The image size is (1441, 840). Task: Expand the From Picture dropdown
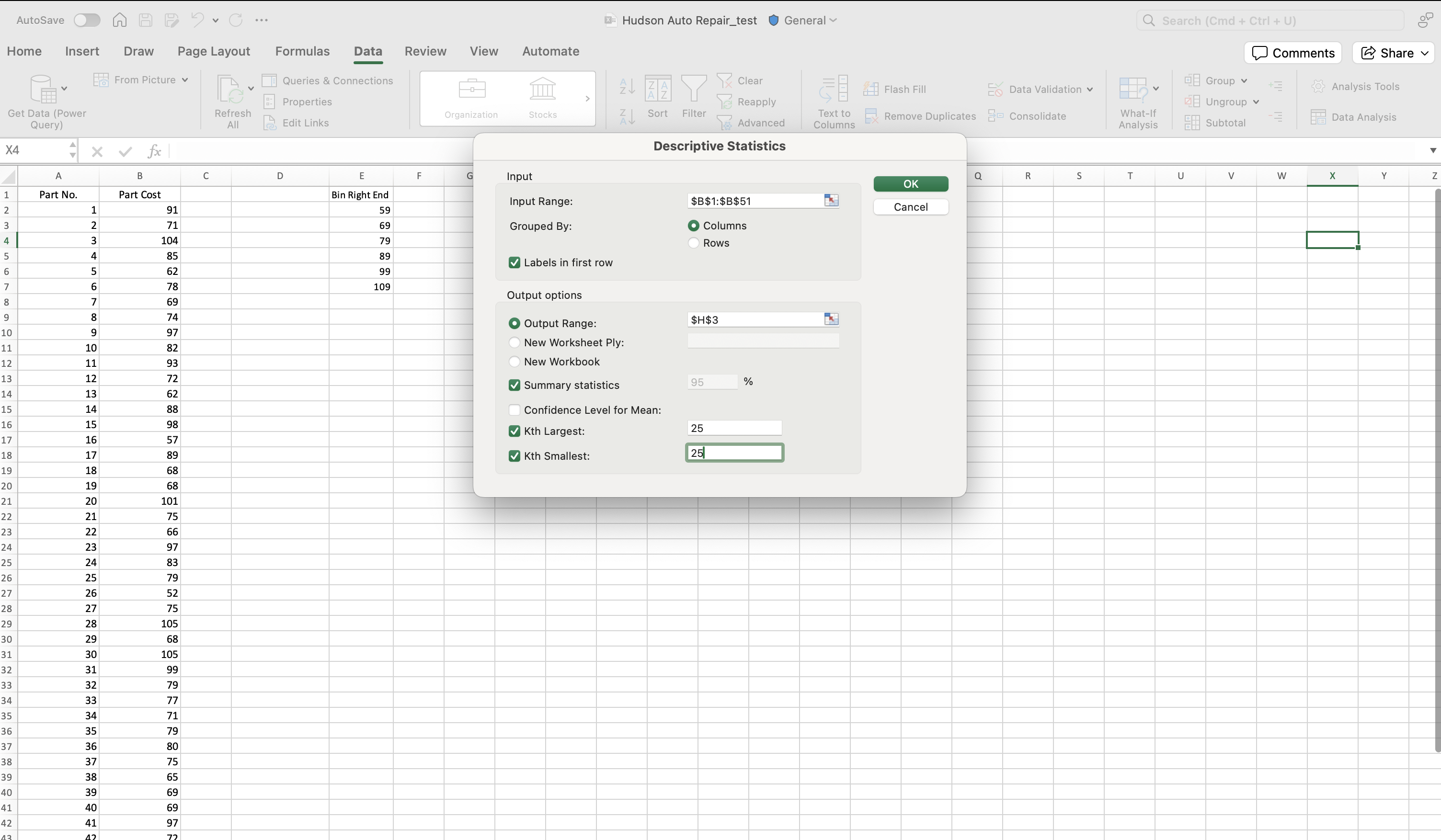tap(185, 80)
